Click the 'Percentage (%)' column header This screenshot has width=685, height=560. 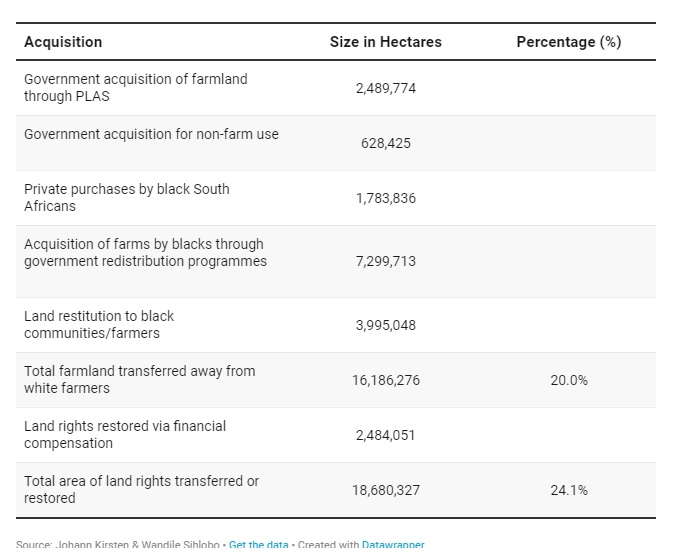click(x=568, y=42)
